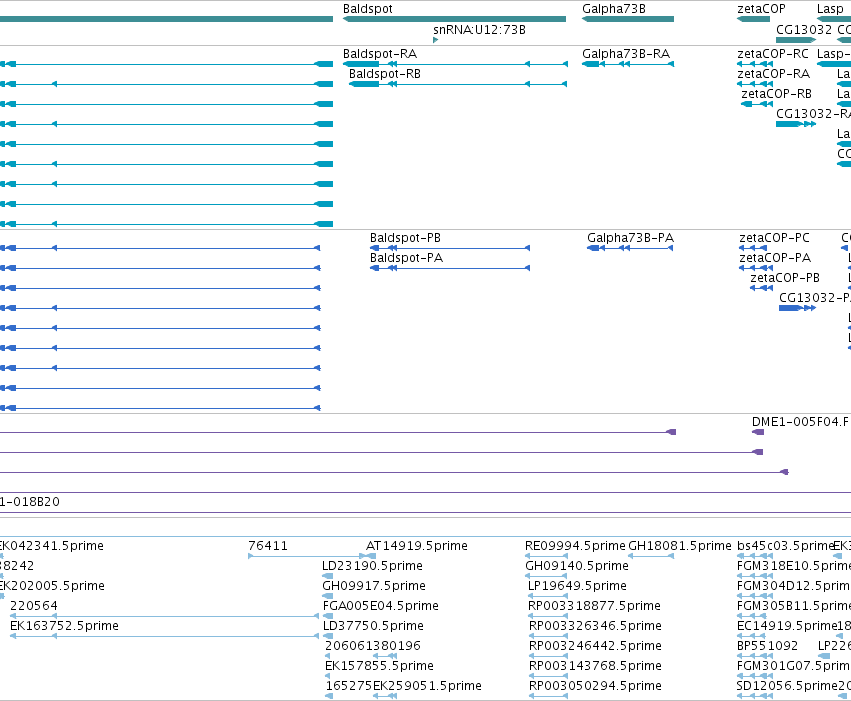Click the zetaCOP gene bar in top track

coord(753,19)
